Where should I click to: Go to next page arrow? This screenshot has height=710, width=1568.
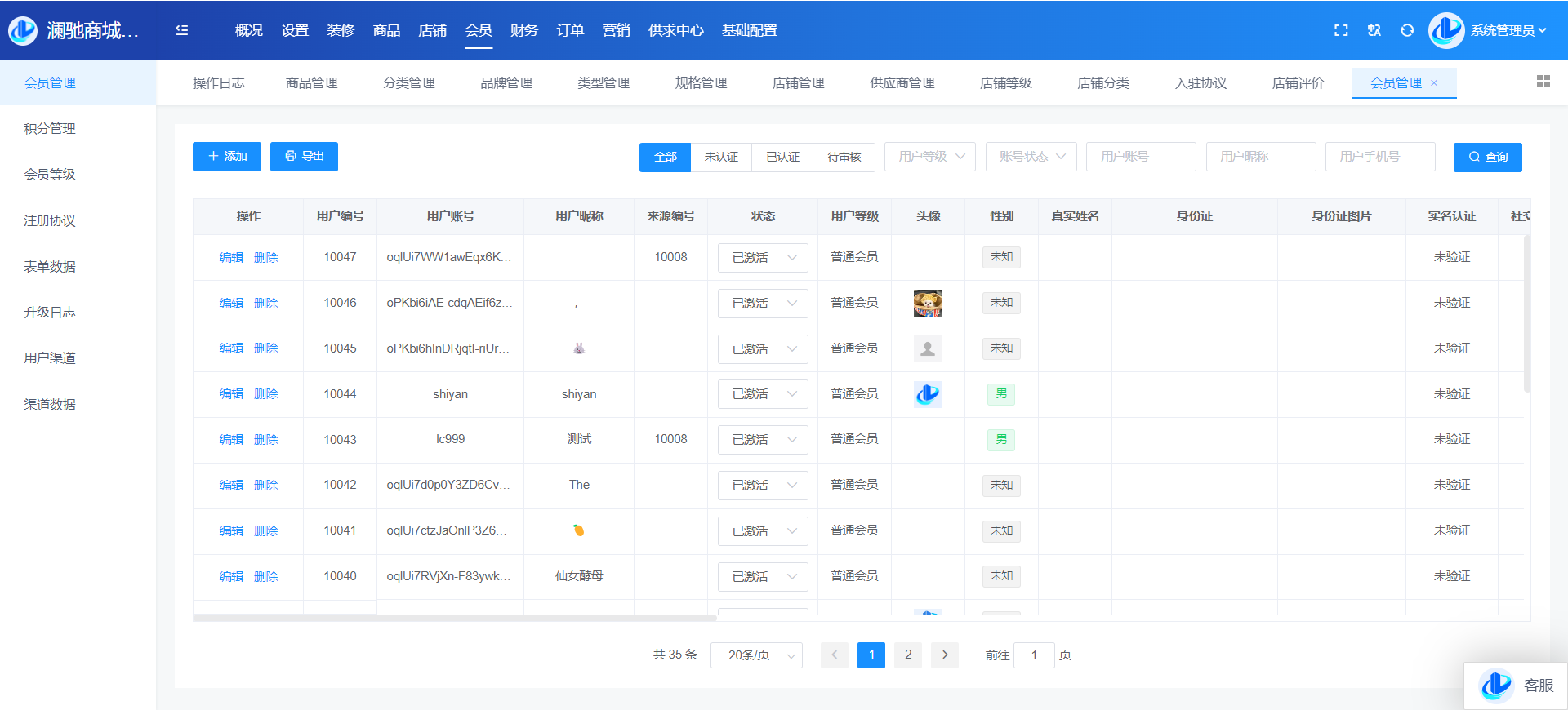(x=945, y=655)
